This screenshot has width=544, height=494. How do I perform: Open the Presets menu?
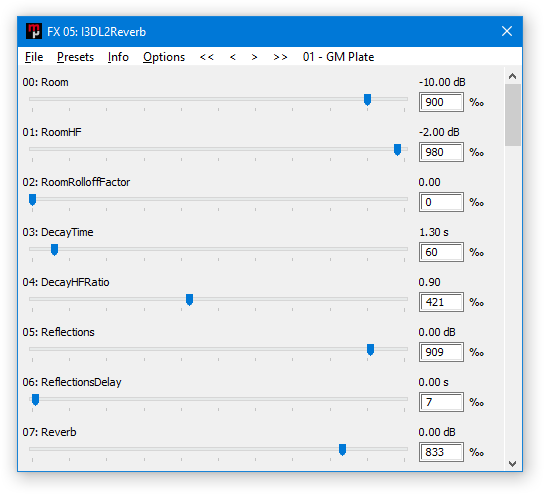coord(75,57)
